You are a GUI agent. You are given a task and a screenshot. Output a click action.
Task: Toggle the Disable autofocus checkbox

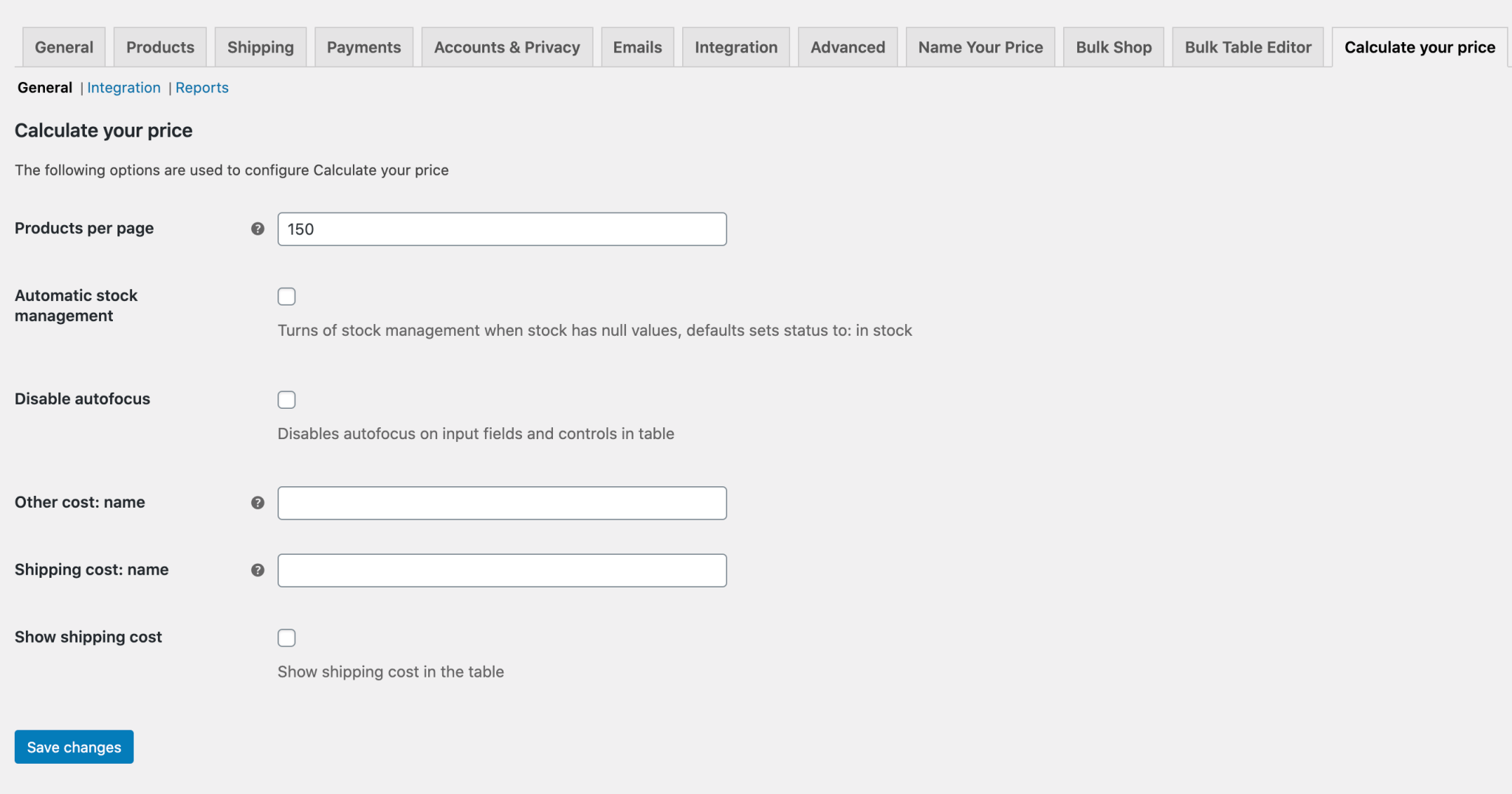[x=286, y=400]
